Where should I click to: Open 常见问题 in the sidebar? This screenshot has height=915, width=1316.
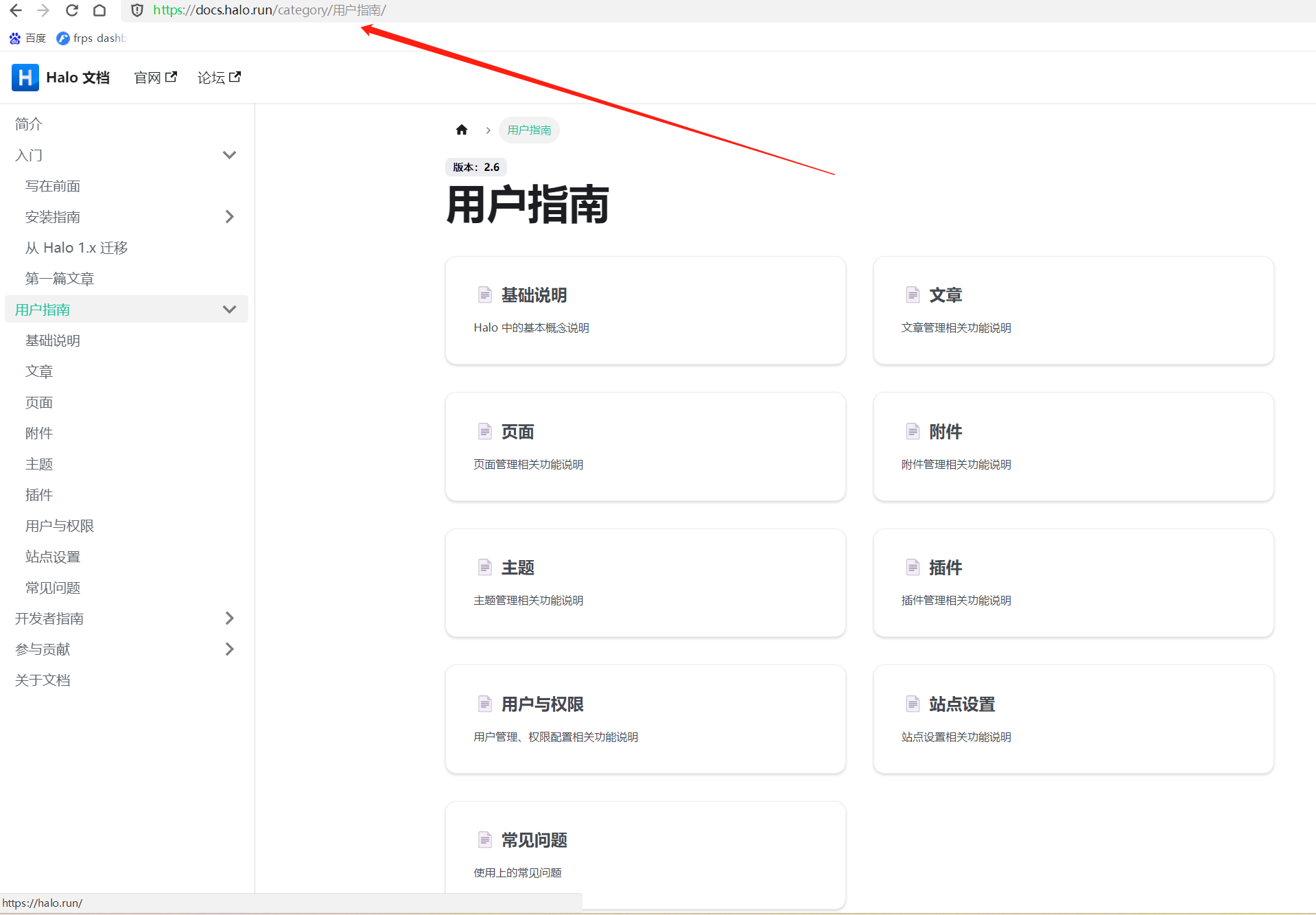53,588
